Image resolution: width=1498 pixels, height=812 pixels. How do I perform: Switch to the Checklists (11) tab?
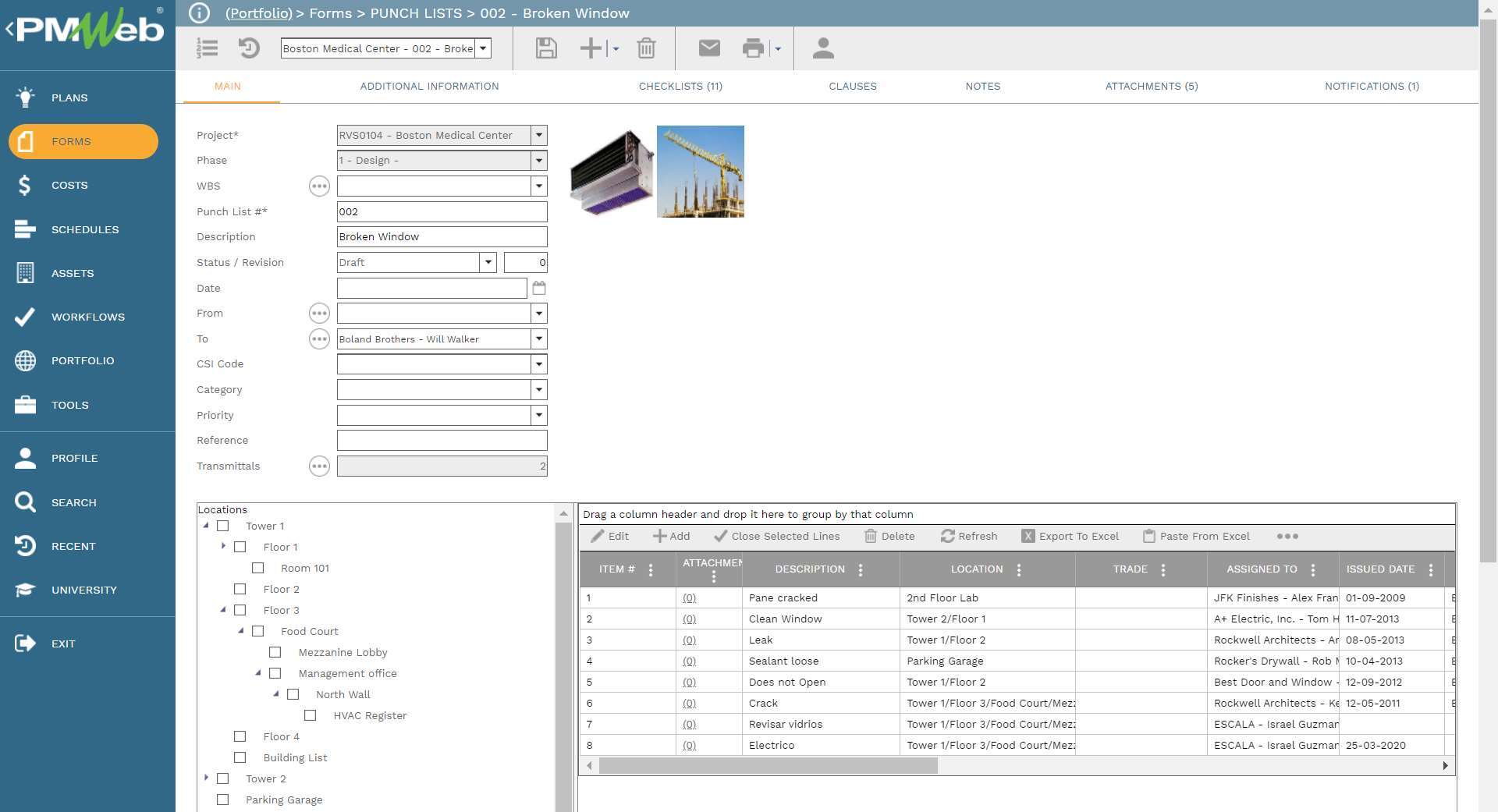click(680, 87)
